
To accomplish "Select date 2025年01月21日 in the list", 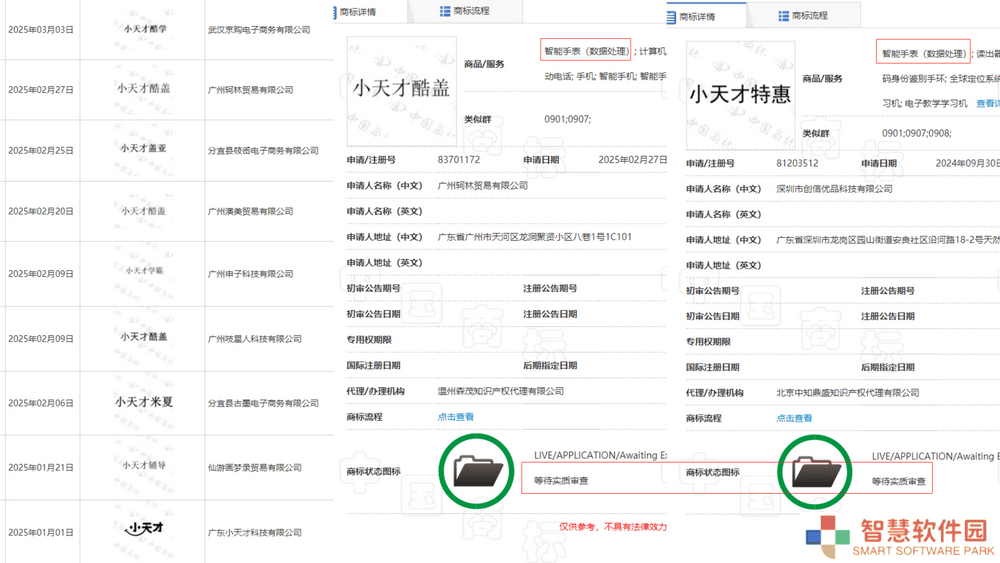I will click(x=41, y=467).
